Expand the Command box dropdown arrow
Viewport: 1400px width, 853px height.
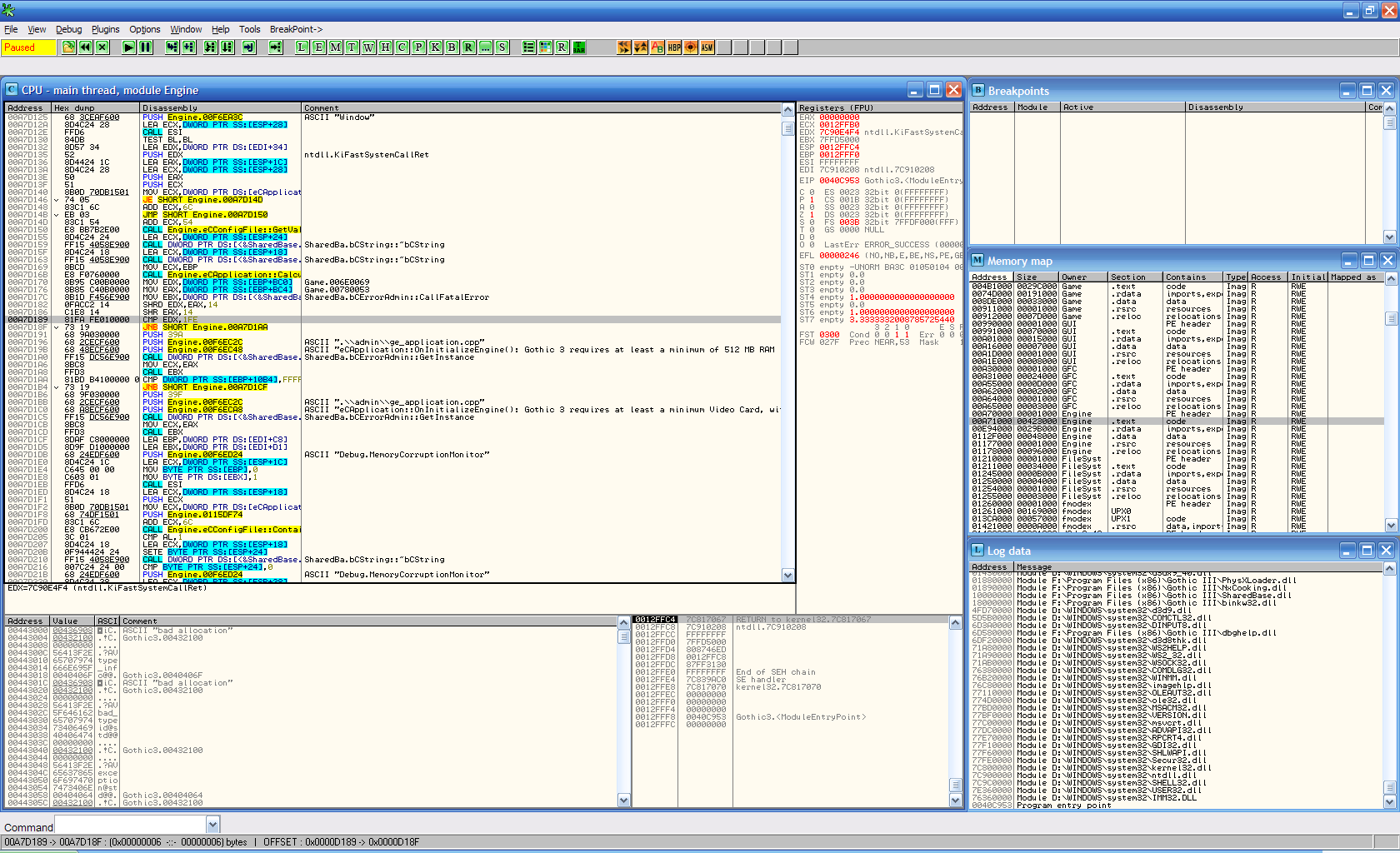pos(212,826)
